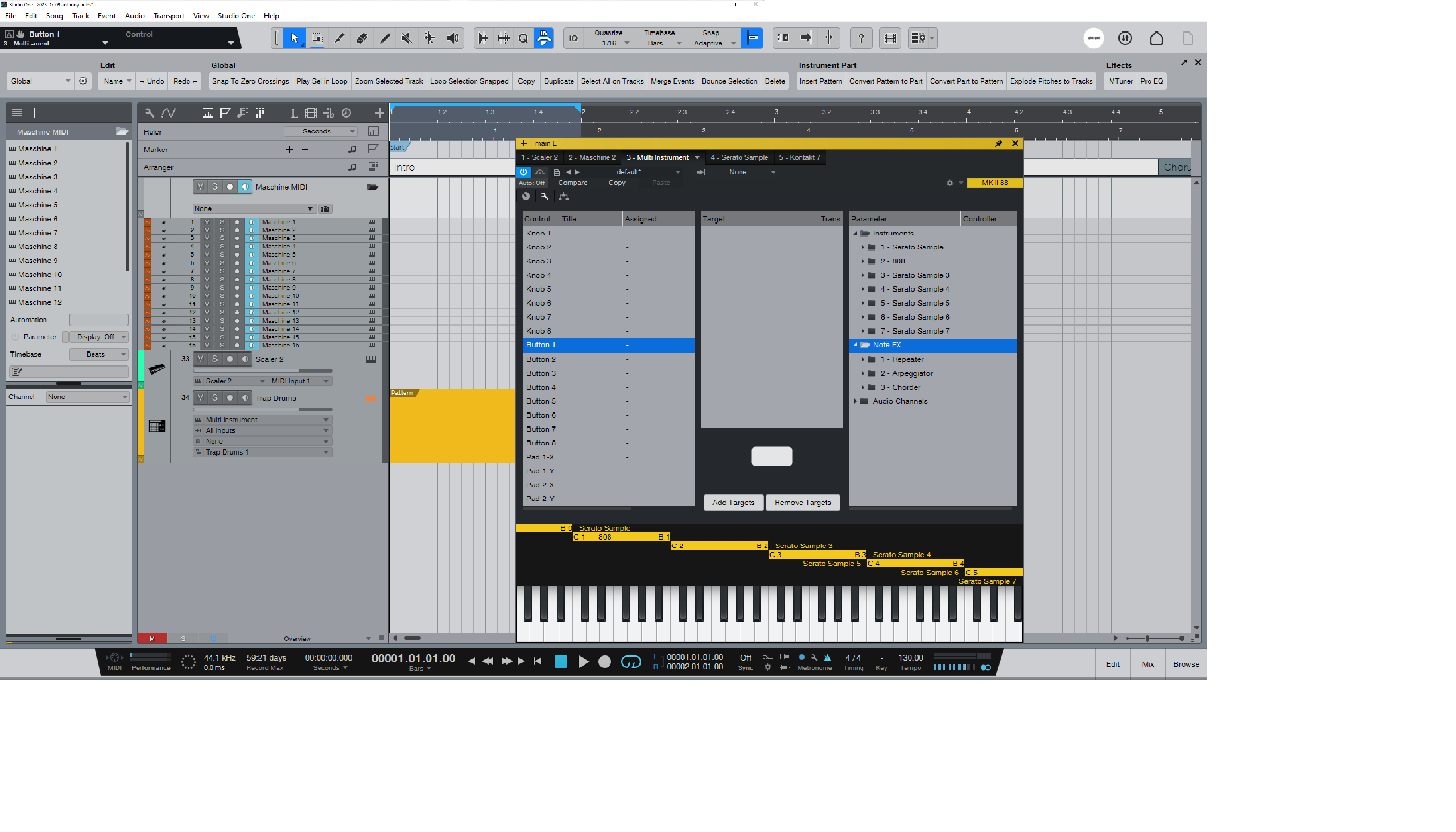Click the Compare button in instrument window

click(x=572, y=183)
